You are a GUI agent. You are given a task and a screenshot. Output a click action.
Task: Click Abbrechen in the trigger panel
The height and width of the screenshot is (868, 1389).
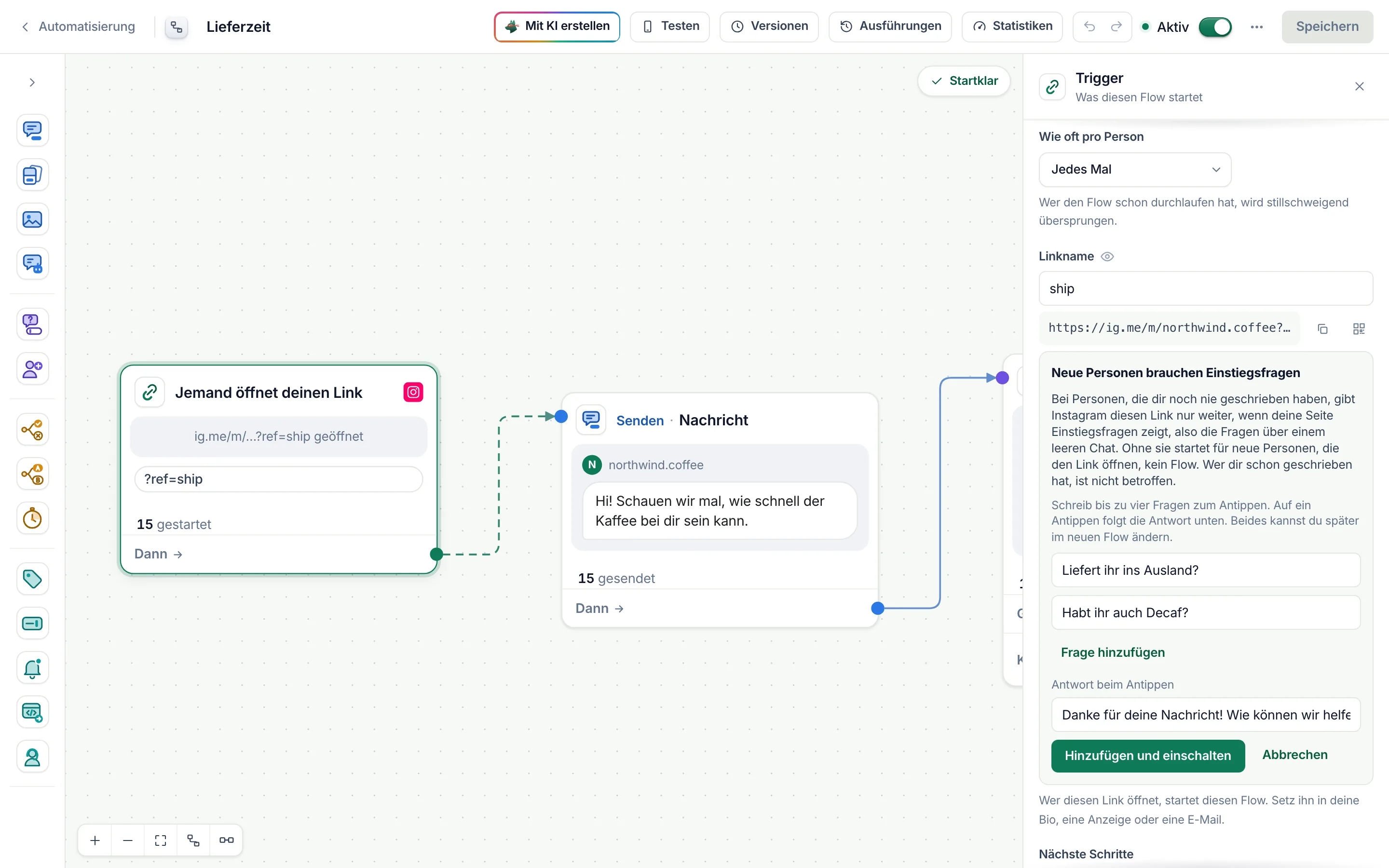(x=1295, y=755)
